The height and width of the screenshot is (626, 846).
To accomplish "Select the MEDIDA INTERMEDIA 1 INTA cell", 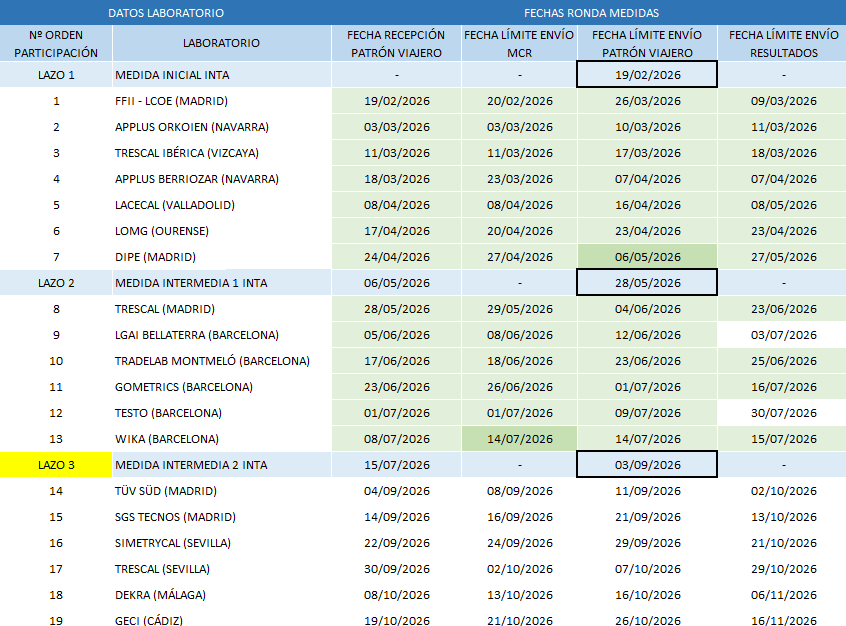I will click(x=221, y=283).
